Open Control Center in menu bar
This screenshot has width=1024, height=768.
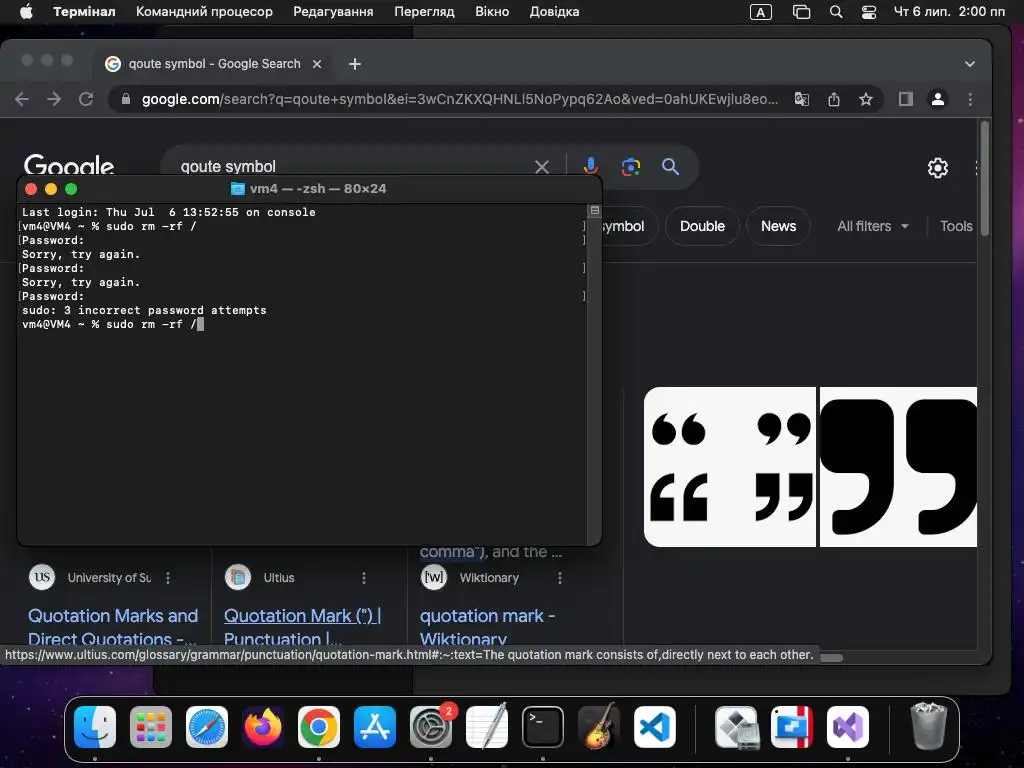[869, 12]
